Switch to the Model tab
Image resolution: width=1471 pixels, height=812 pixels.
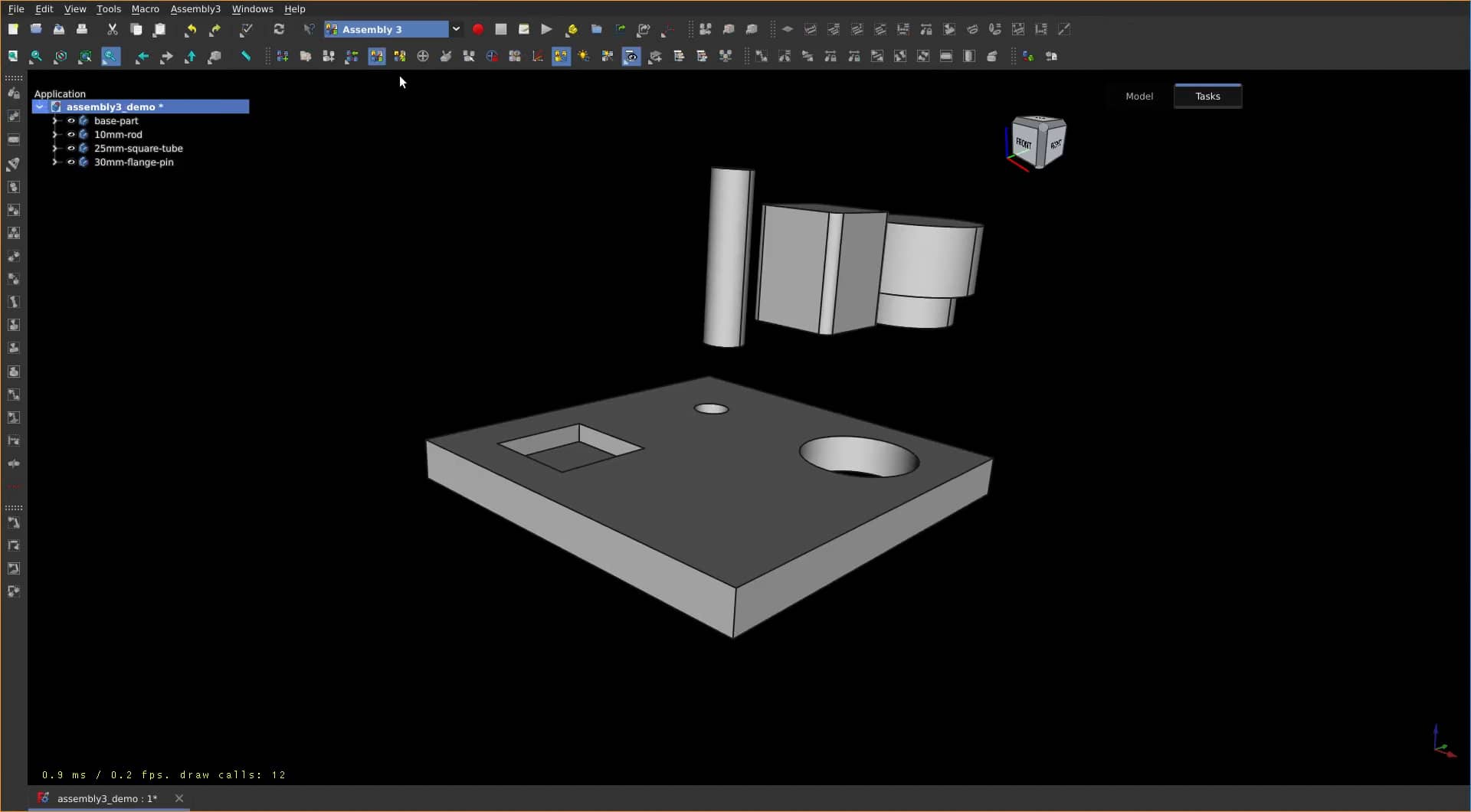click(1138, 95)
